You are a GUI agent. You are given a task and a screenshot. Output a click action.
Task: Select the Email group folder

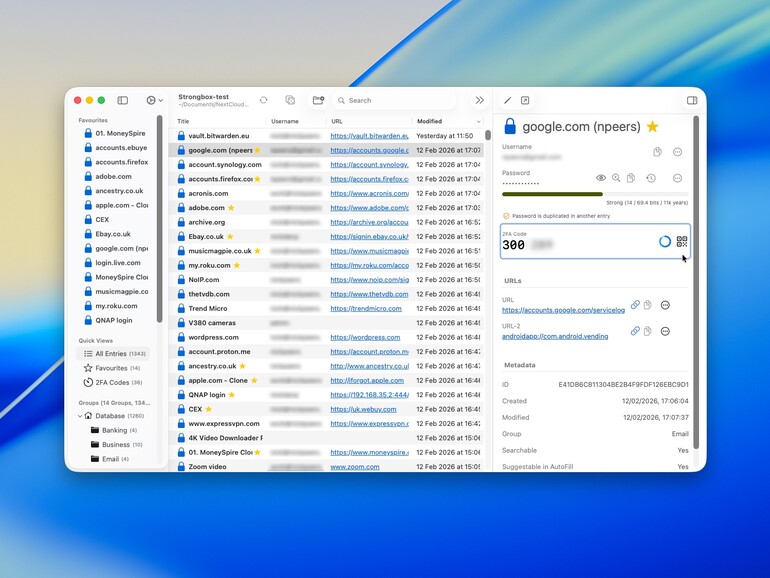click(x=110, y=459)
